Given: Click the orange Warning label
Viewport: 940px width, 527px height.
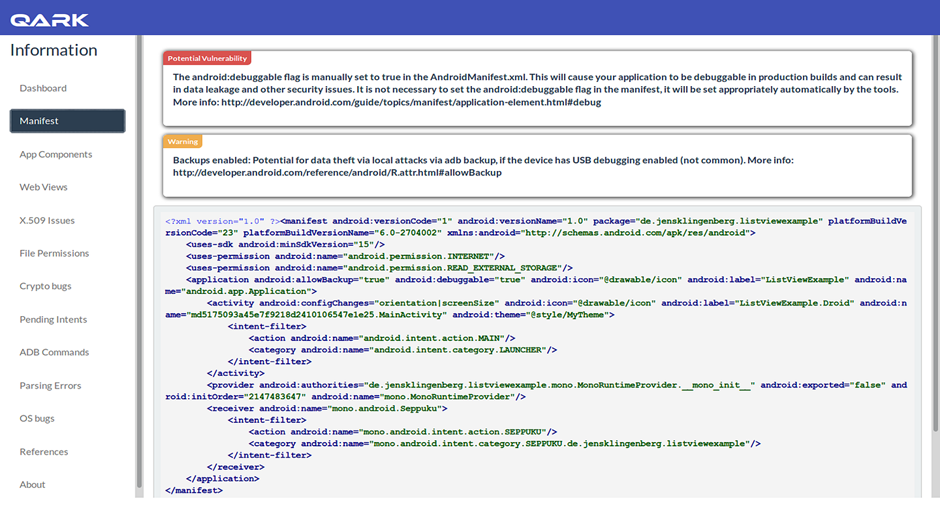Looking at the screenshot, I should (182, 141).
